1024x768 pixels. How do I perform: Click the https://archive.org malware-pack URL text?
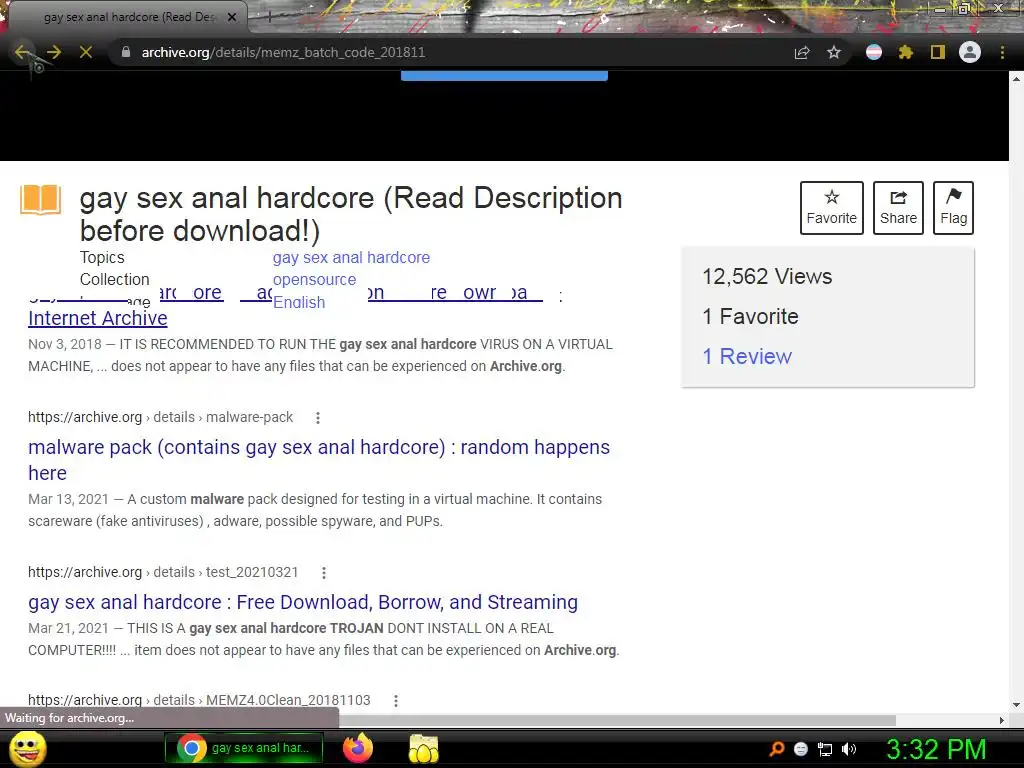[160, 417]
